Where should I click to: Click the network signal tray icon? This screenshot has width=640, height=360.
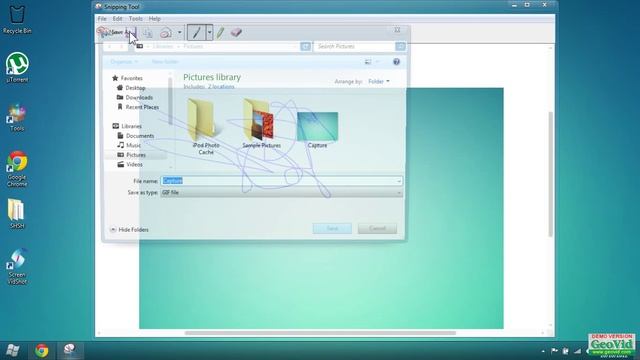pos(577,351)
